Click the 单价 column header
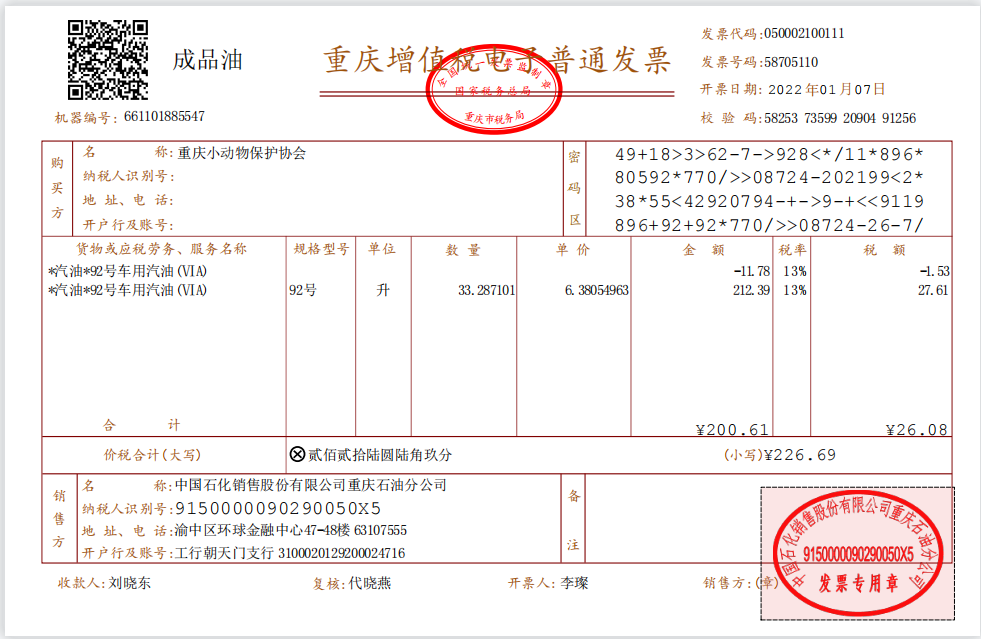981x639 pixels. click(572, 250)
